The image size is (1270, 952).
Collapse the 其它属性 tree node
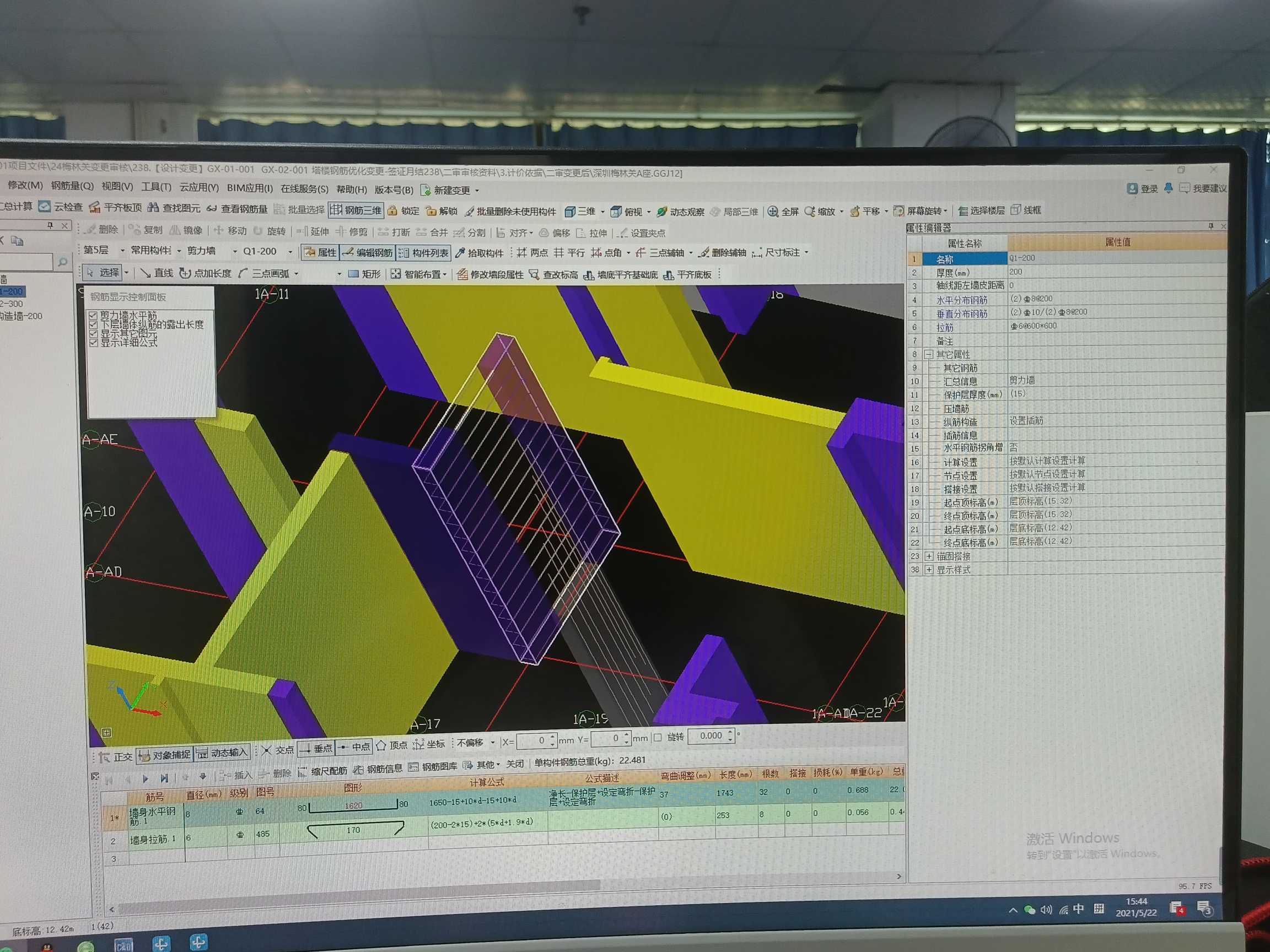928,355
